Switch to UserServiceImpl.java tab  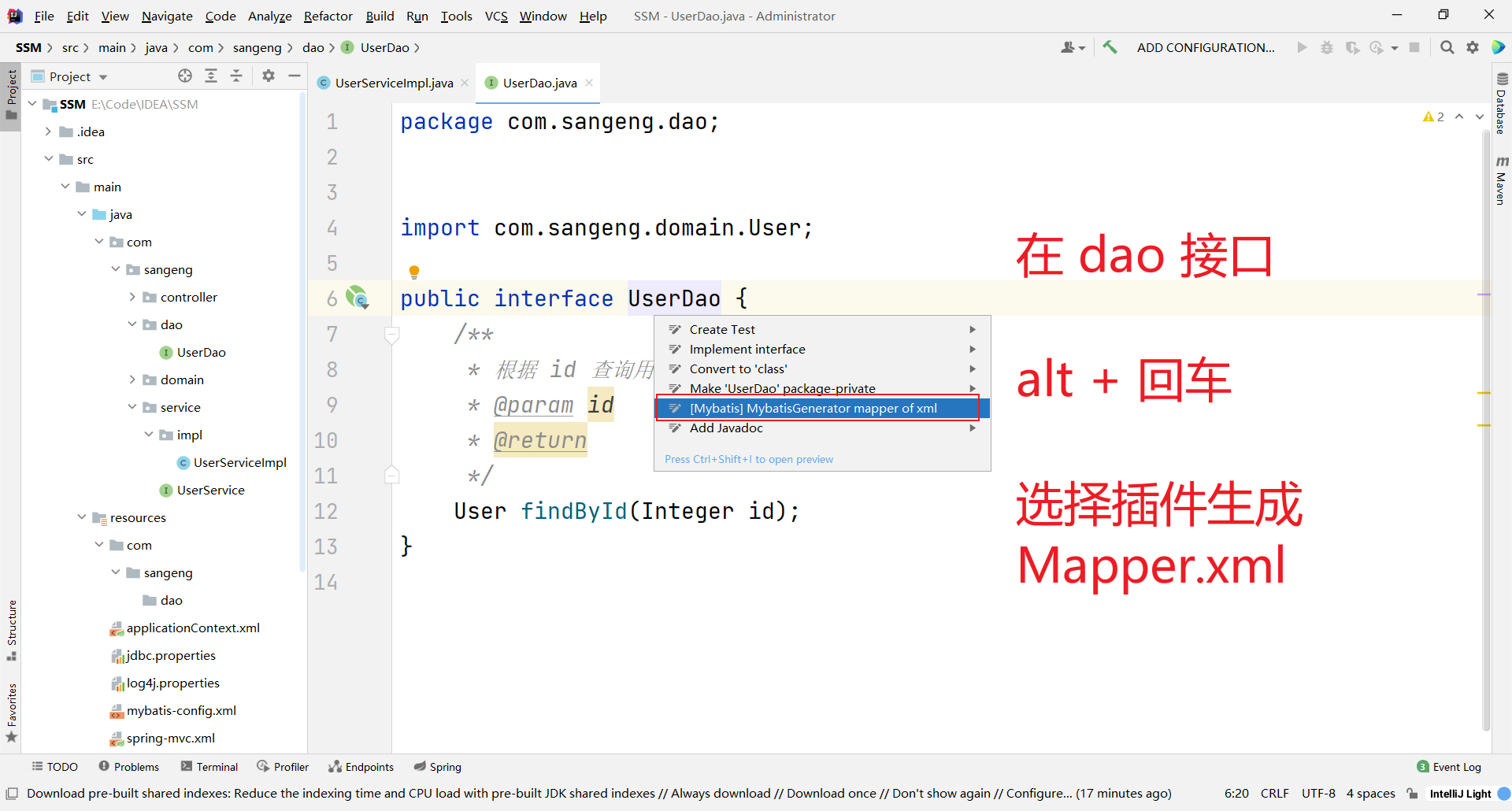point(394,83)
